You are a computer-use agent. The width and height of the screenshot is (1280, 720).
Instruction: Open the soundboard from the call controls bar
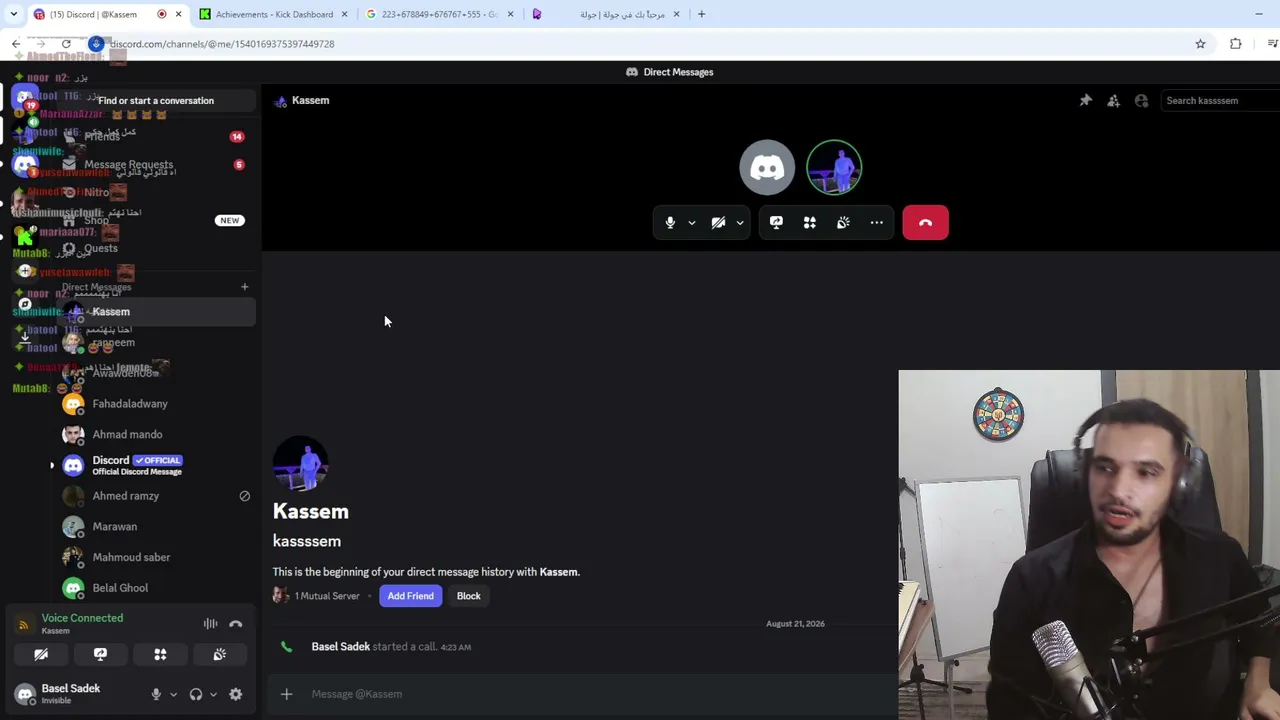(x=843, y=222)
